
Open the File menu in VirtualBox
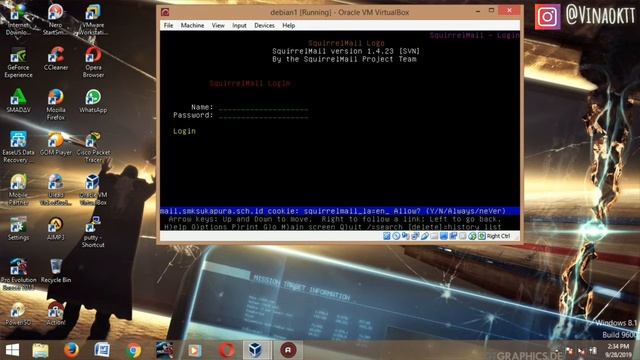pos(168,25)
